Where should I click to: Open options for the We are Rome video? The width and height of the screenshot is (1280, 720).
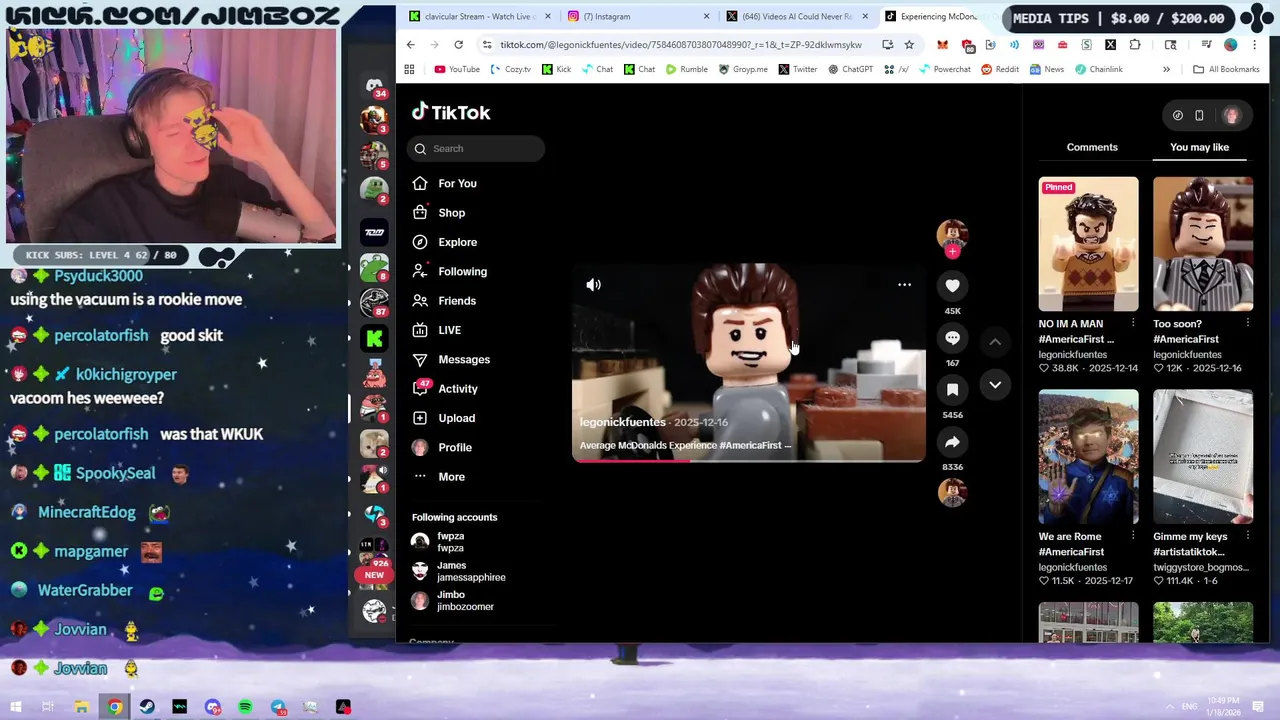click(1133, 536)
